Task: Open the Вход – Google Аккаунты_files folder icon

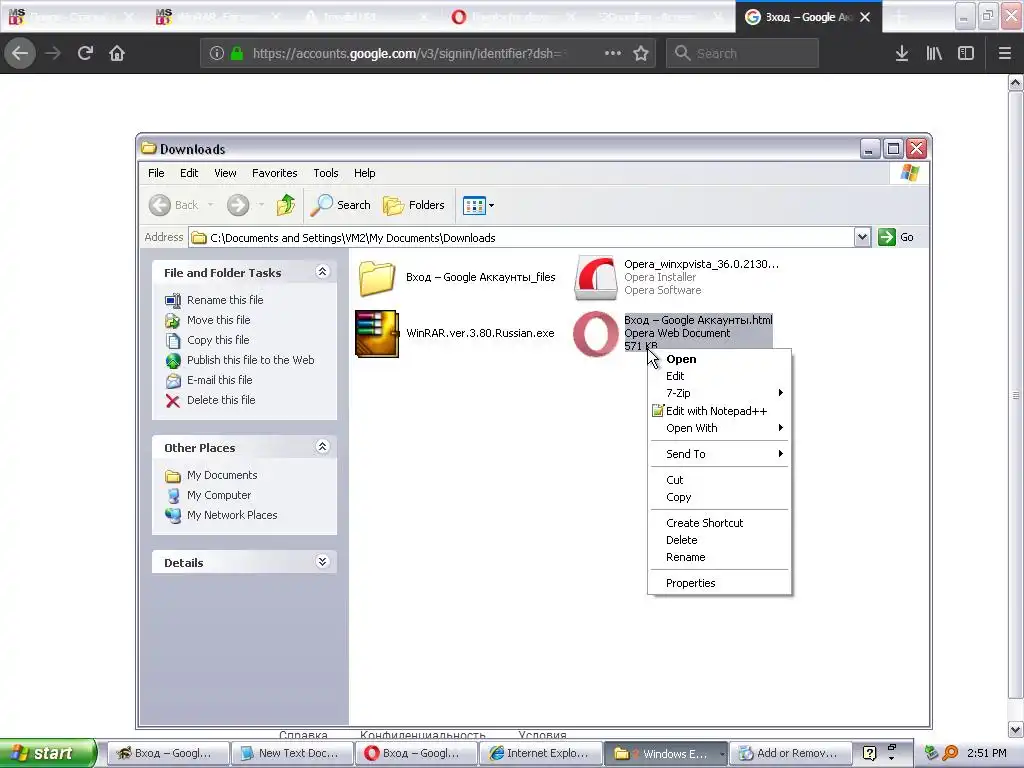Action: click(x=377, y=278)
